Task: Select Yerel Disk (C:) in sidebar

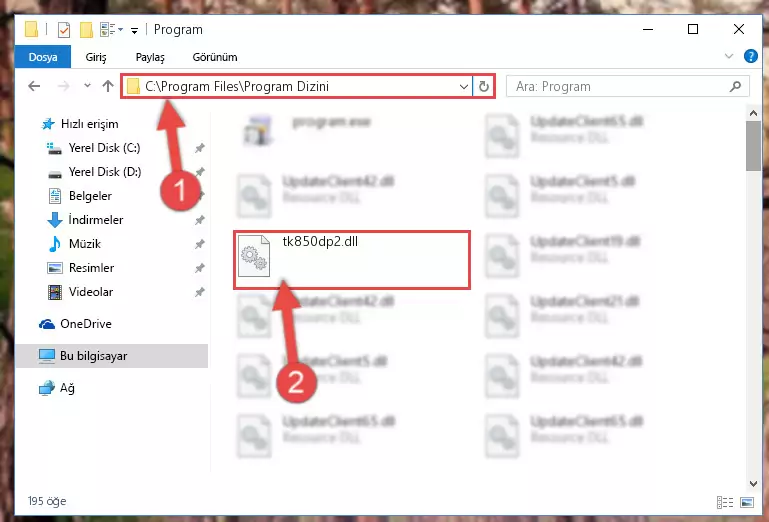Action: point(104,148)
